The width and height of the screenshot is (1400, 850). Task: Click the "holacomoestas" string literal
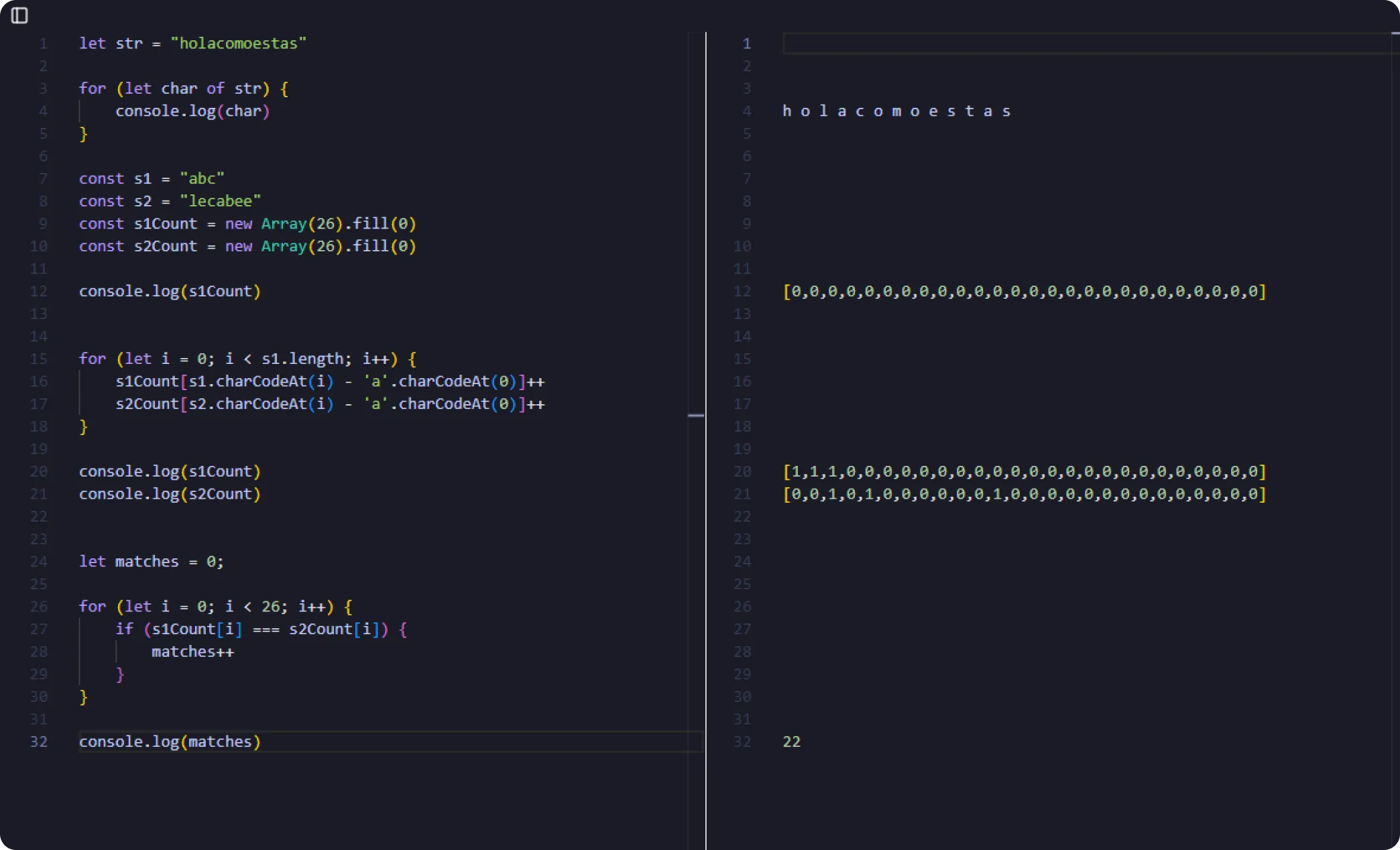click(x=238, y=44)
